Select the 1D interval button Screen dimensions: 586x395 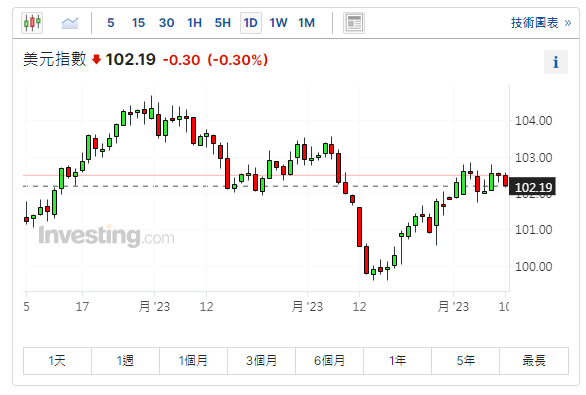click(251, 23)
